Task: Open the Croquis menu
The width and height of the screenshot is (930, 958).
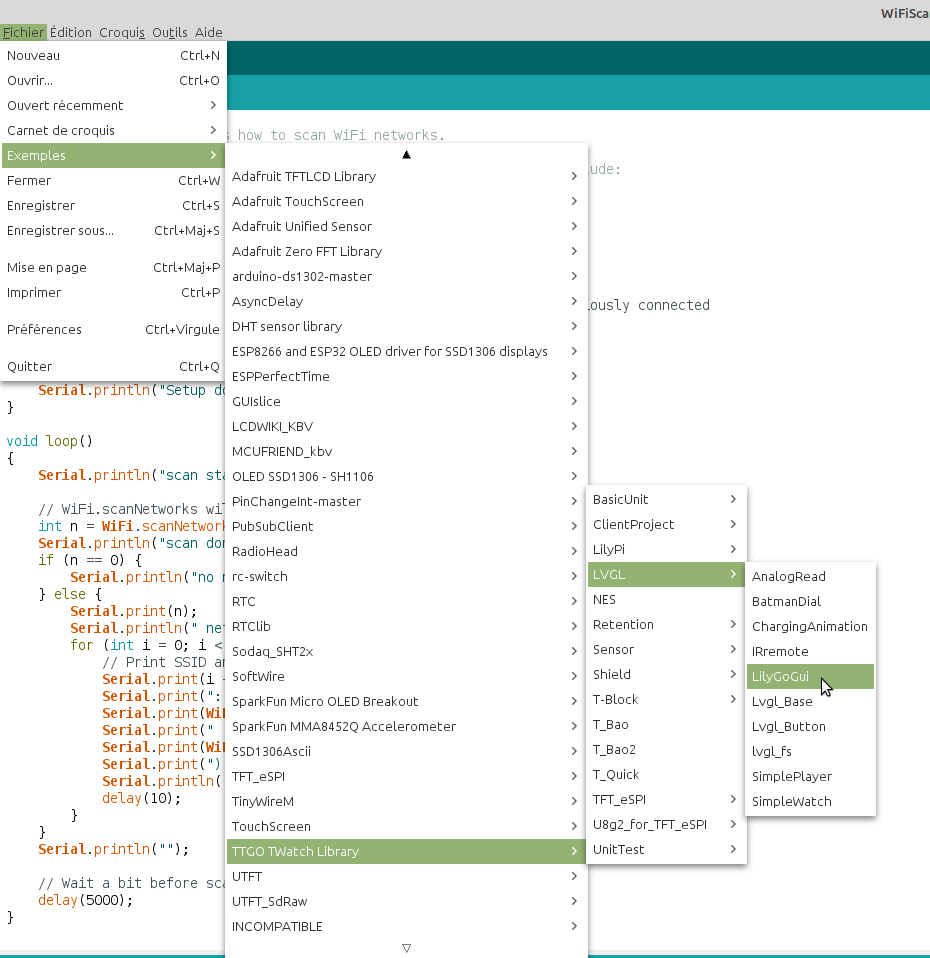Action: point(122,32)
